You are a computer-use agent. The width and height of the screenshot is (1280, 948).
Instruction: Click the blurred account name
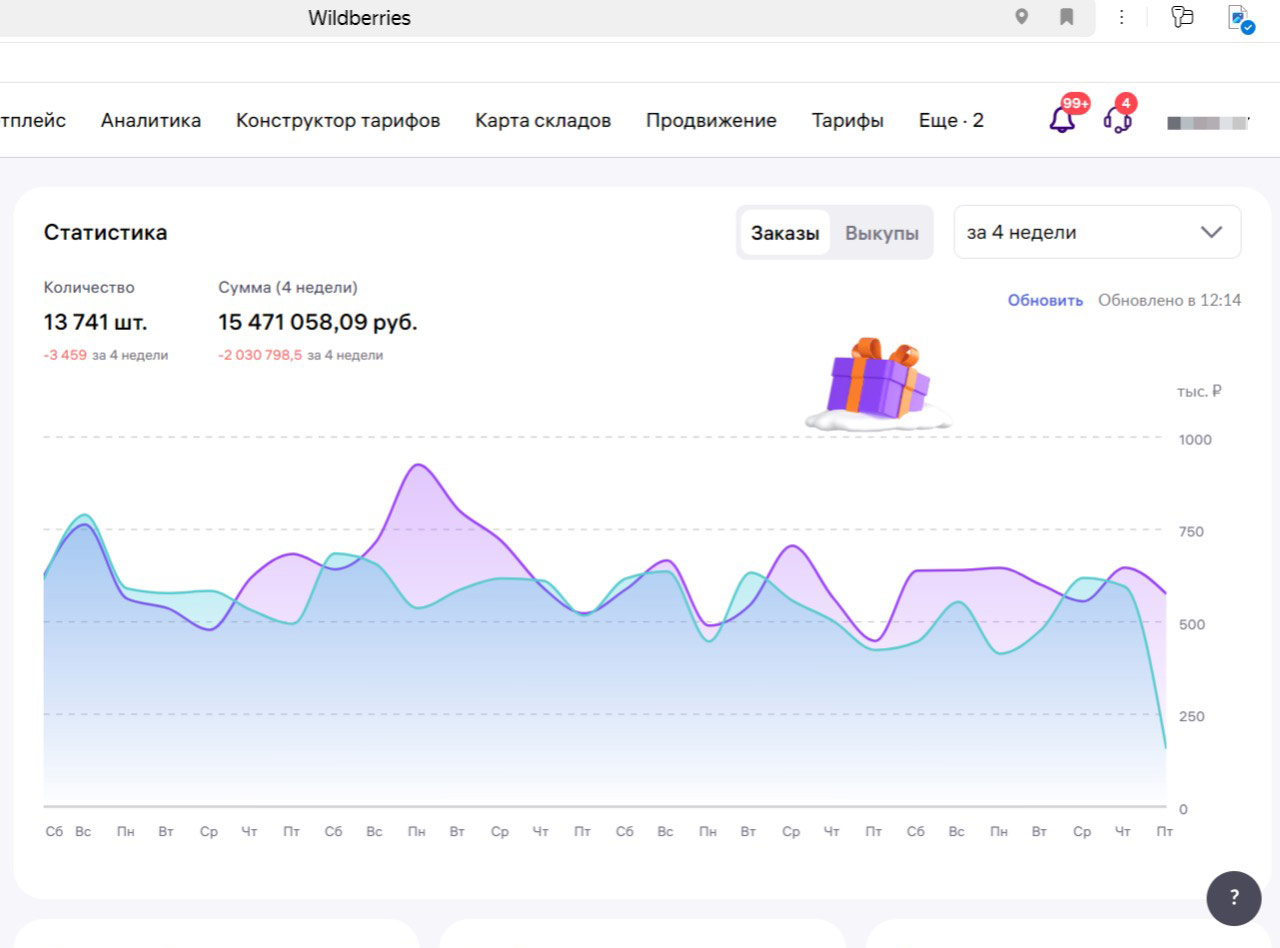point(1208,123)
